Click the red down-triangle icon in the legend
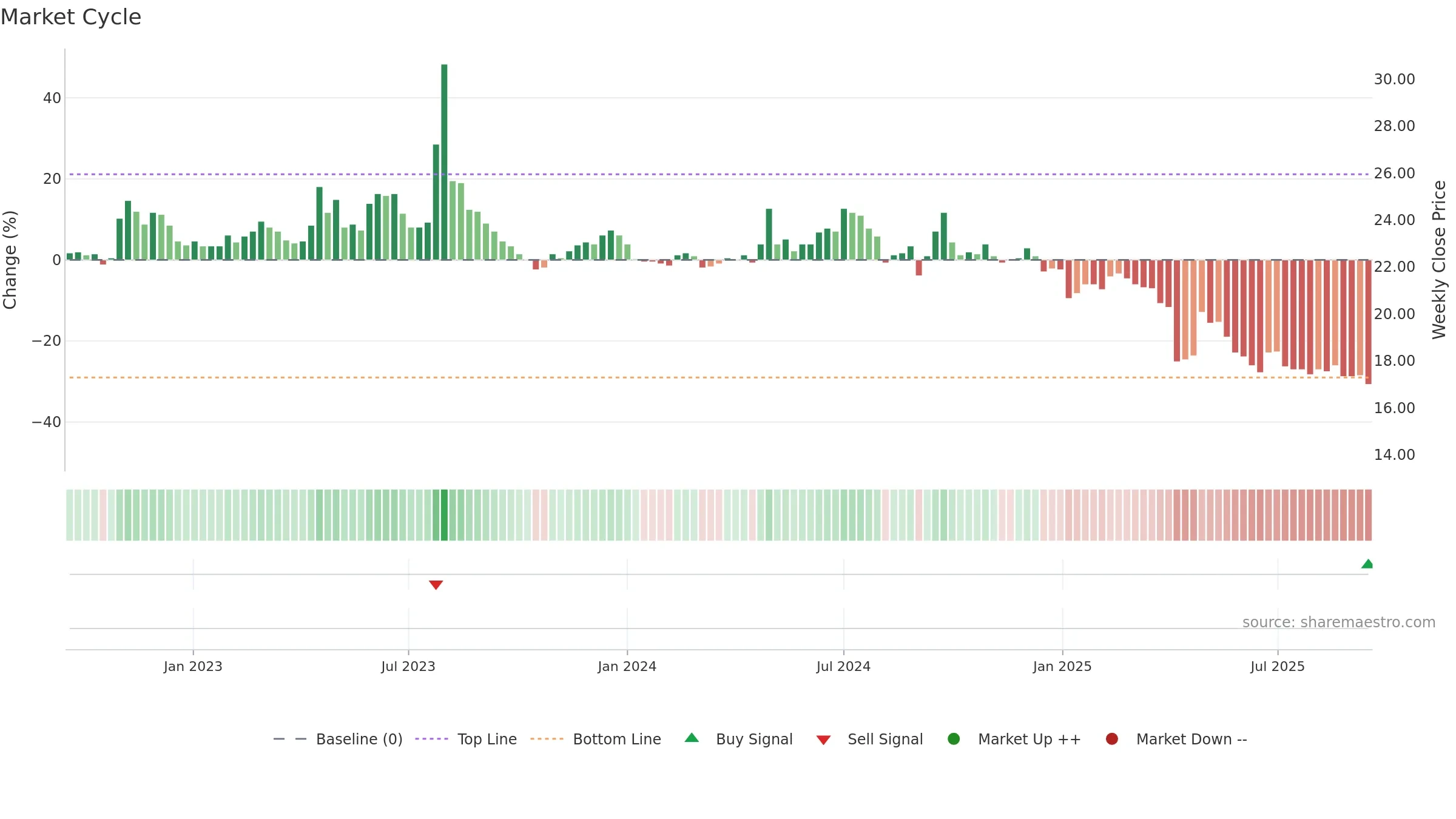 823,740
